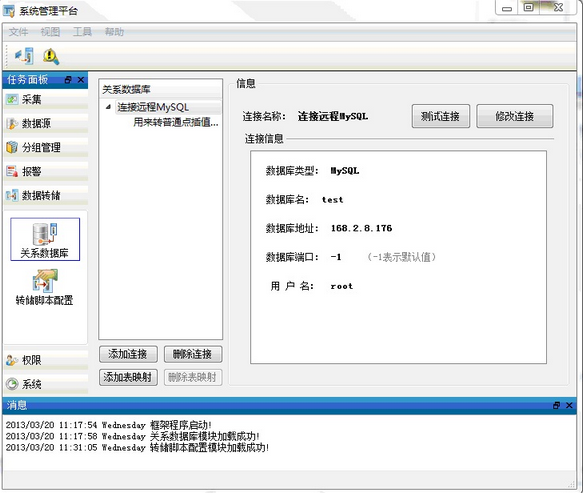Open the 关系数据库 database module icon
583x493 pixels.
click(45, 239)
